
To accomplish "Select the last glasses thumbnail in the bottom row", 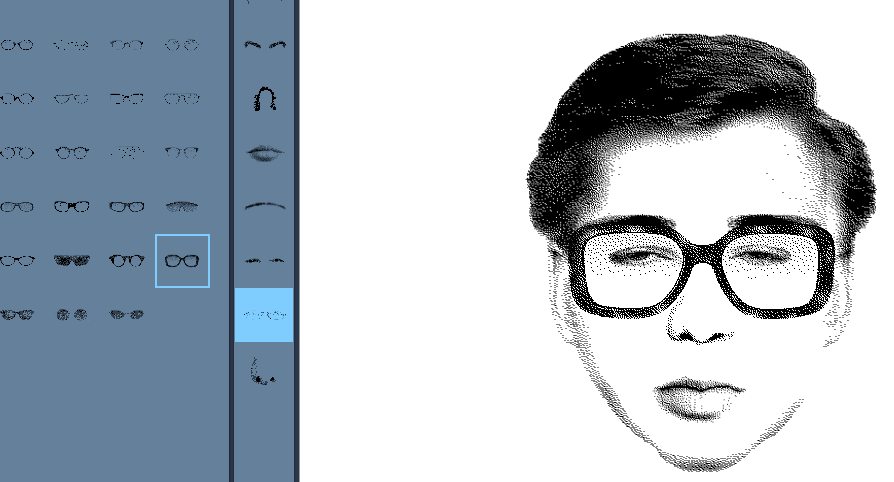I will [x=127, y=314].
